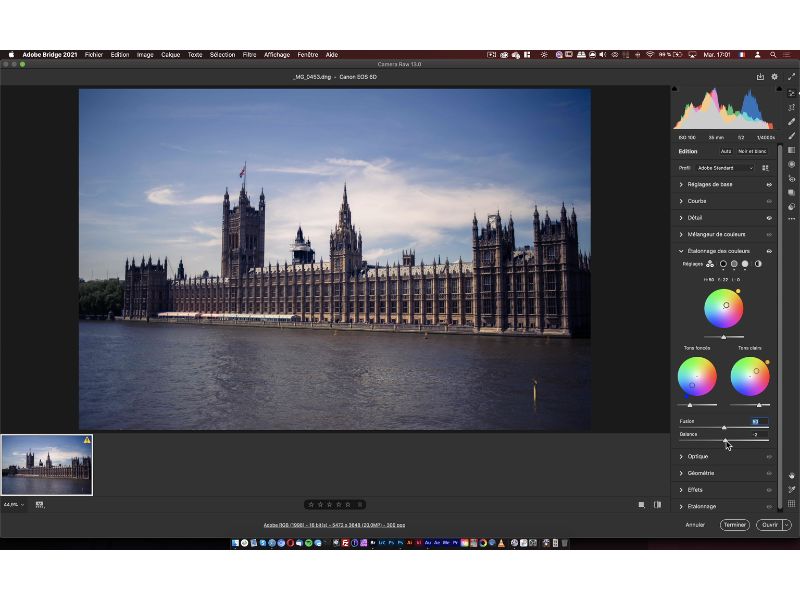
Task: Open the Graduated Filter tool
Action: coord(791,150)
